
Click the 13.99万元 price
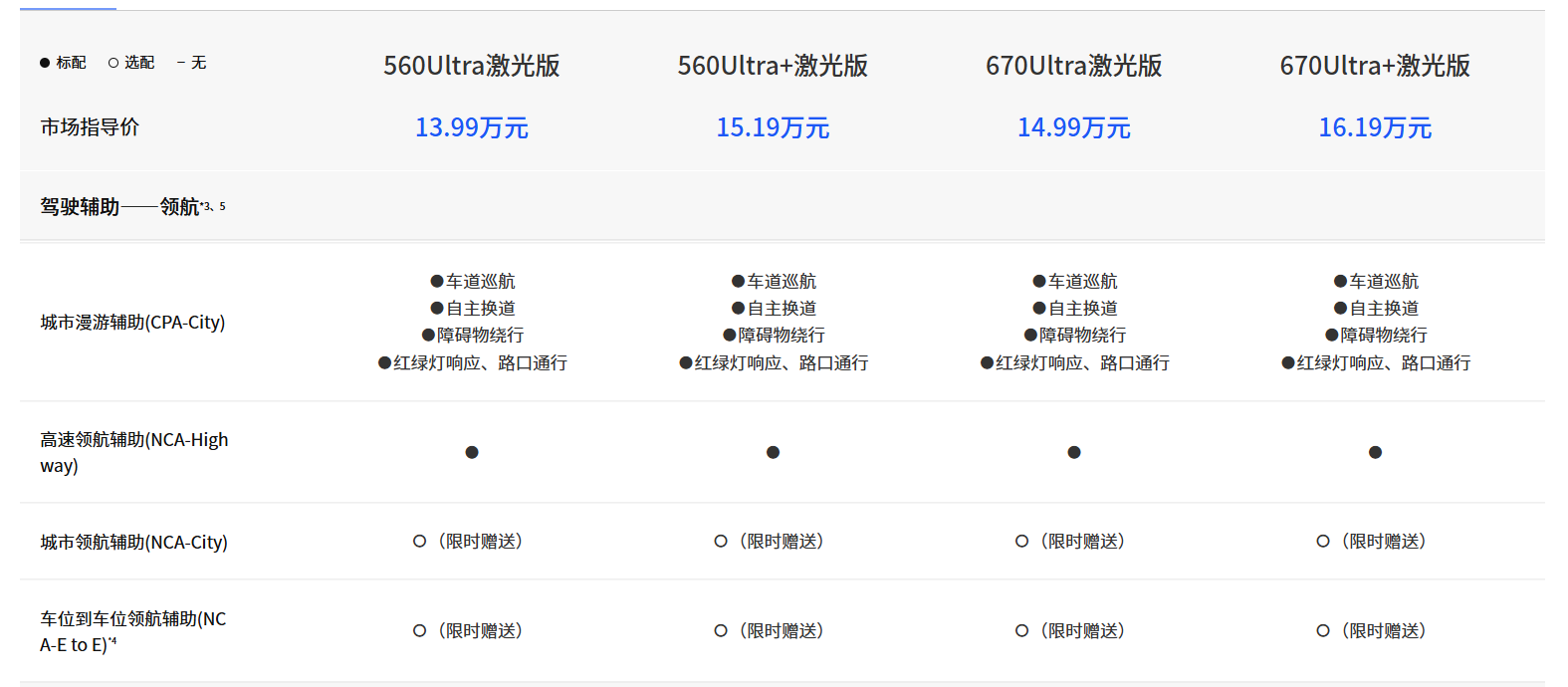click(472, 127)
